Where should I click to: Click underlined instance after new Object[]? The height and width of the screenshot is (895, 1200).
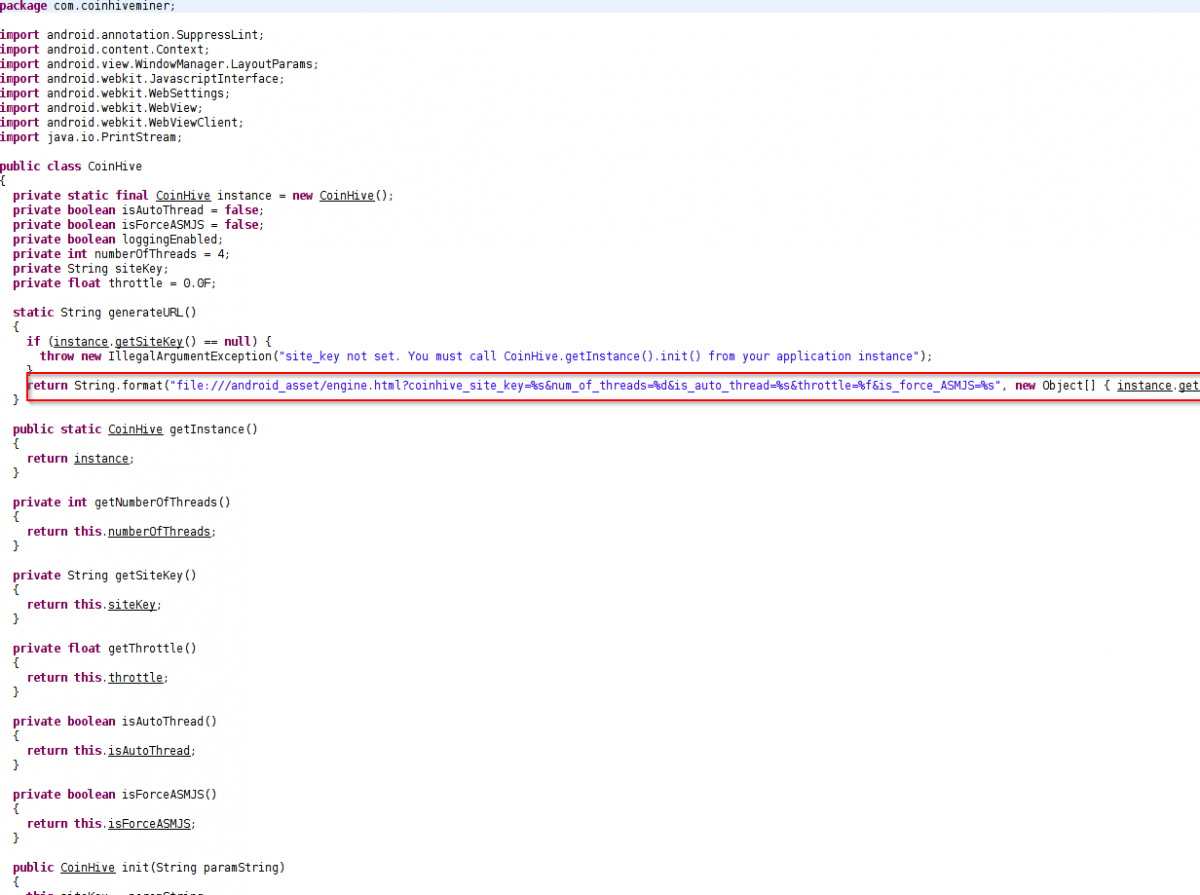point(1144,386)
